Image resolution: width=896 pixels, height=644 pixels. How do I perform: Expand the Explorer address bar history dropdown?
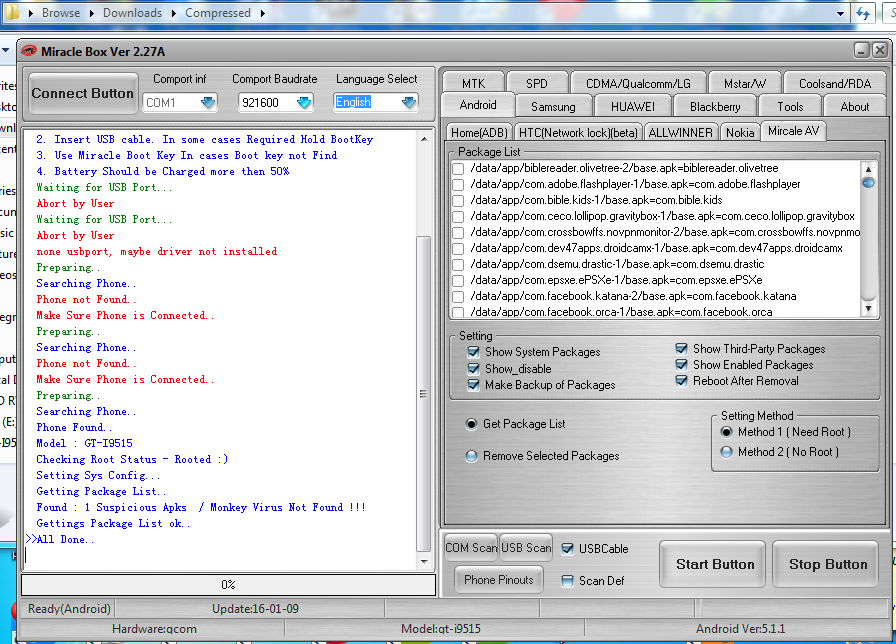point(840,13)
